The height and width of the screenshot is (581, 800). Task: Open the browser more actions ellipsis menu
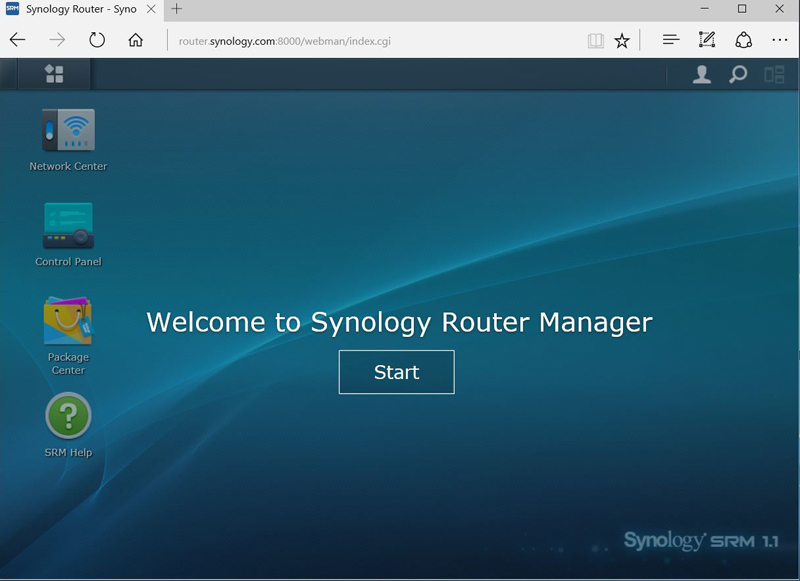tap(780, 40)
